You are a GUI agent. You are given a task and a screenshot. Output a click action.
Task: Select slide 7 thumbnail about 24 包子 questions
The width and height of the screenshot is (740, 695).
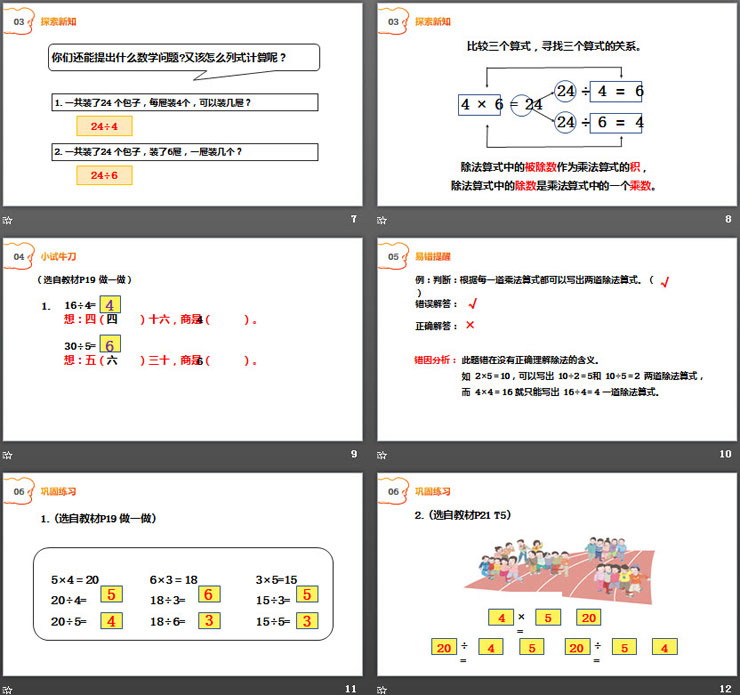click(183, 104)
